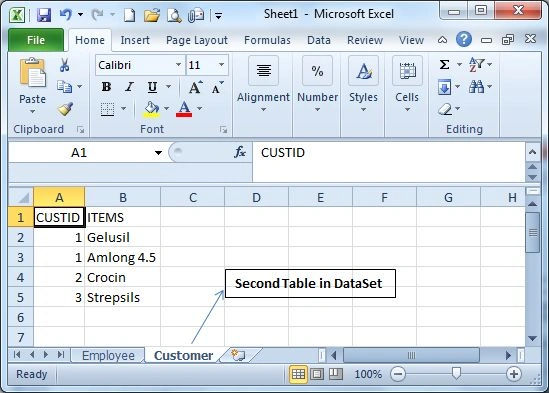Click the Clear eraser icon
Viewport: 549px width, 393px height.
click(445, 109)
